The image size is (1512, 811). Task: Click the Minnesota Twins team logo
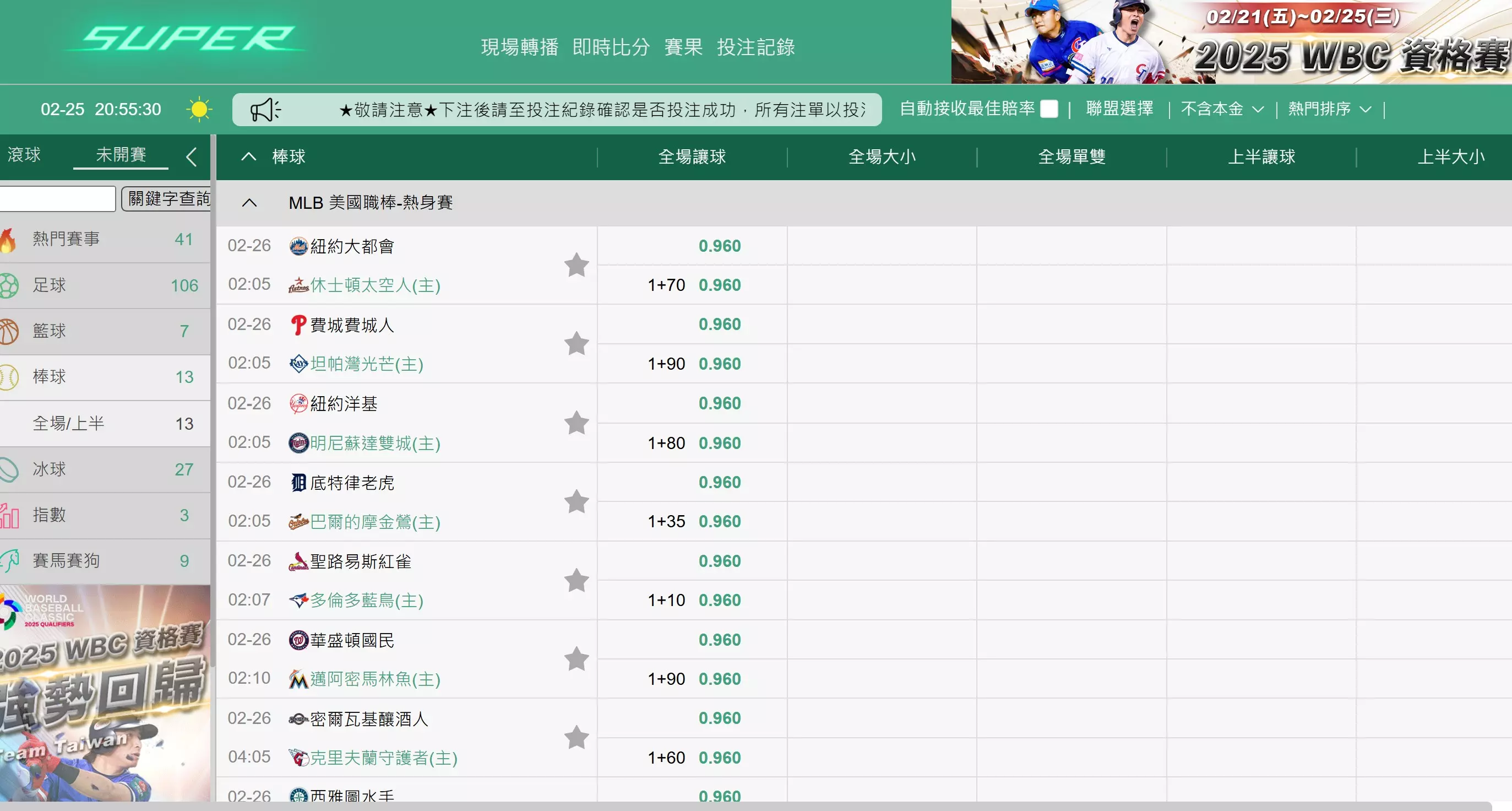pyautogui.click(x=299, y=443)
